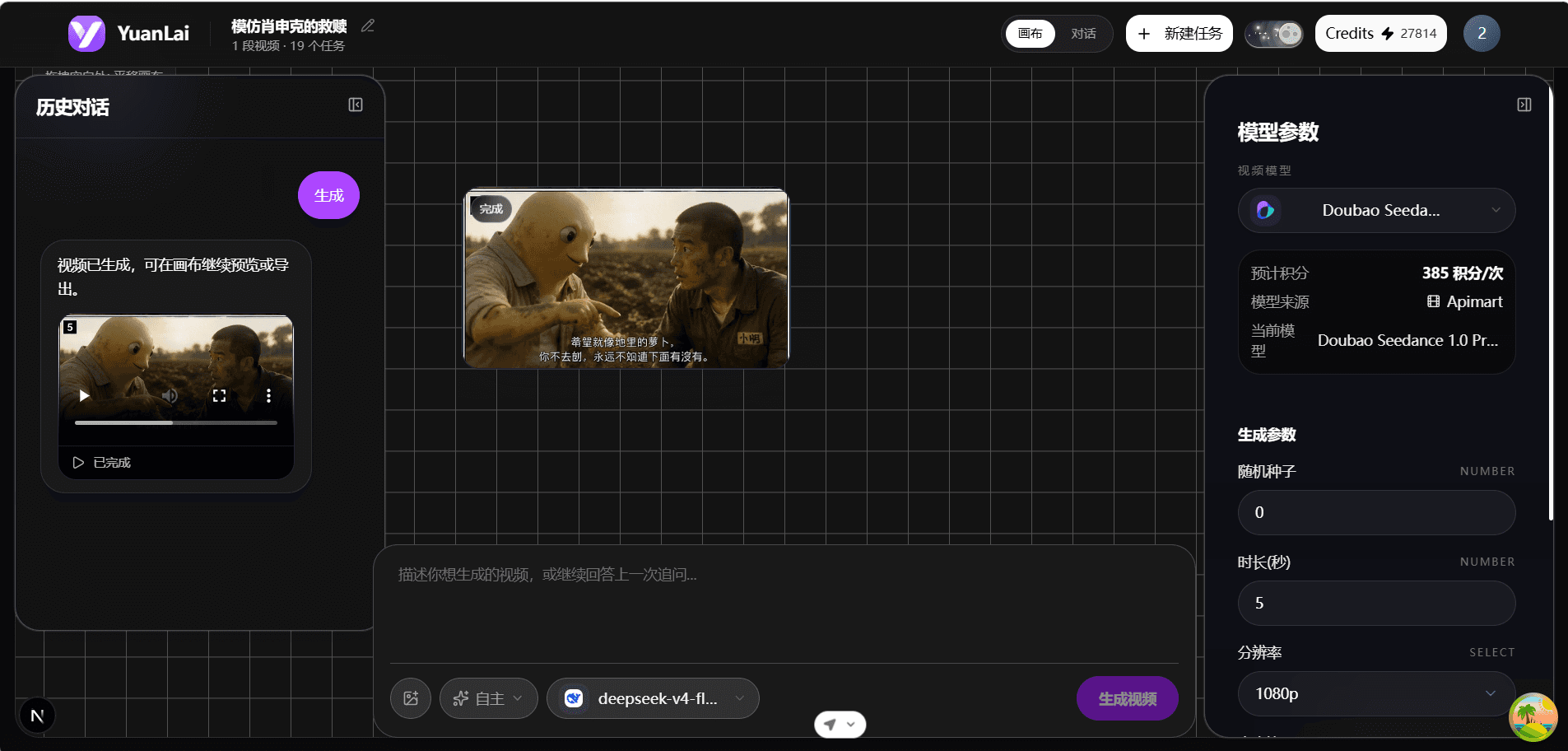This screenshot has width=1568, height=751.
Task: Click the plus icon in 新建任务
Action: [1144, 34]
